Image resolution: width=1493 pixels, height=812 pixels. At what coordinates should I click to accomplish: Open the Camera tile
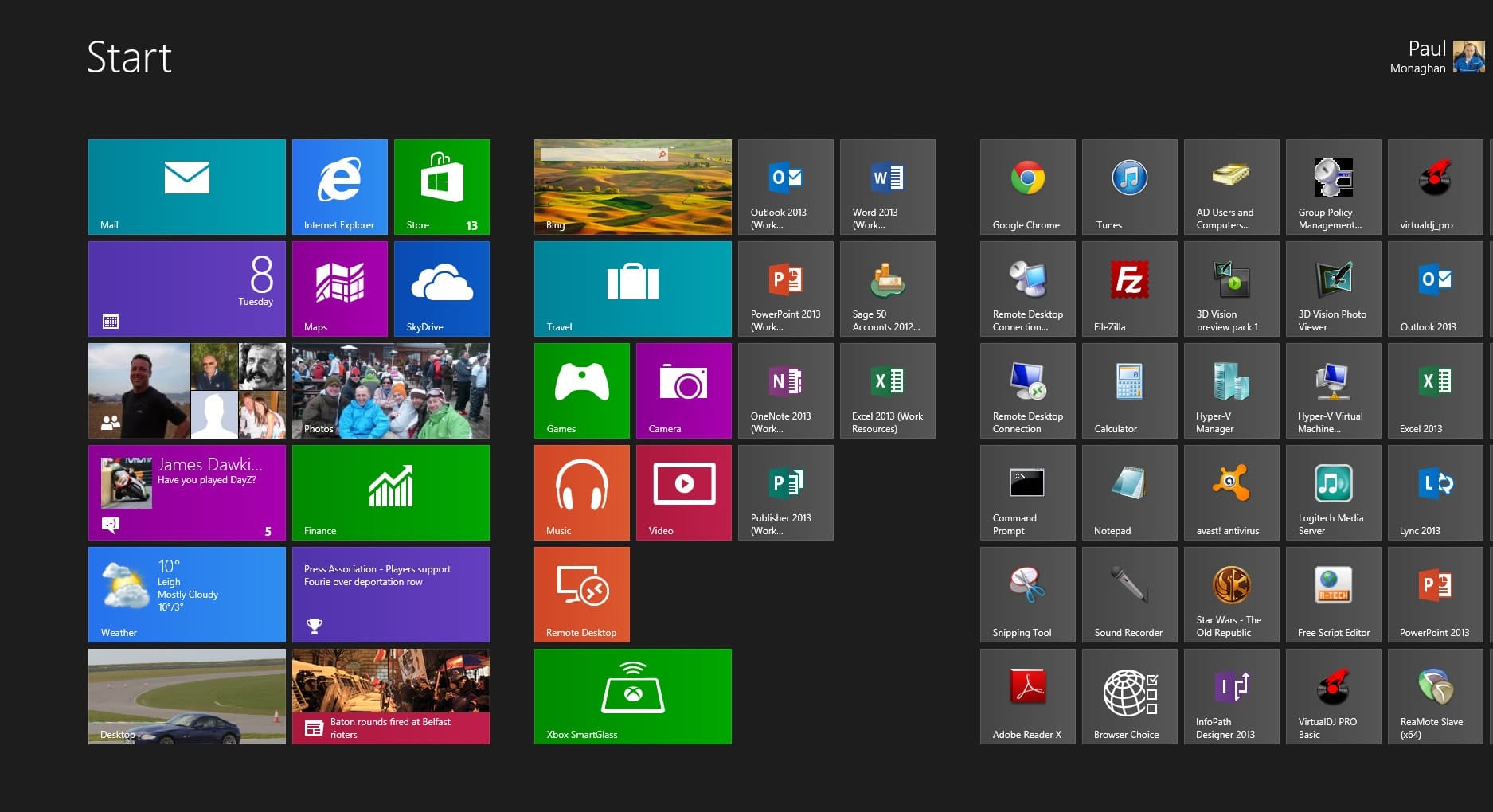click(x=684, y=391)
